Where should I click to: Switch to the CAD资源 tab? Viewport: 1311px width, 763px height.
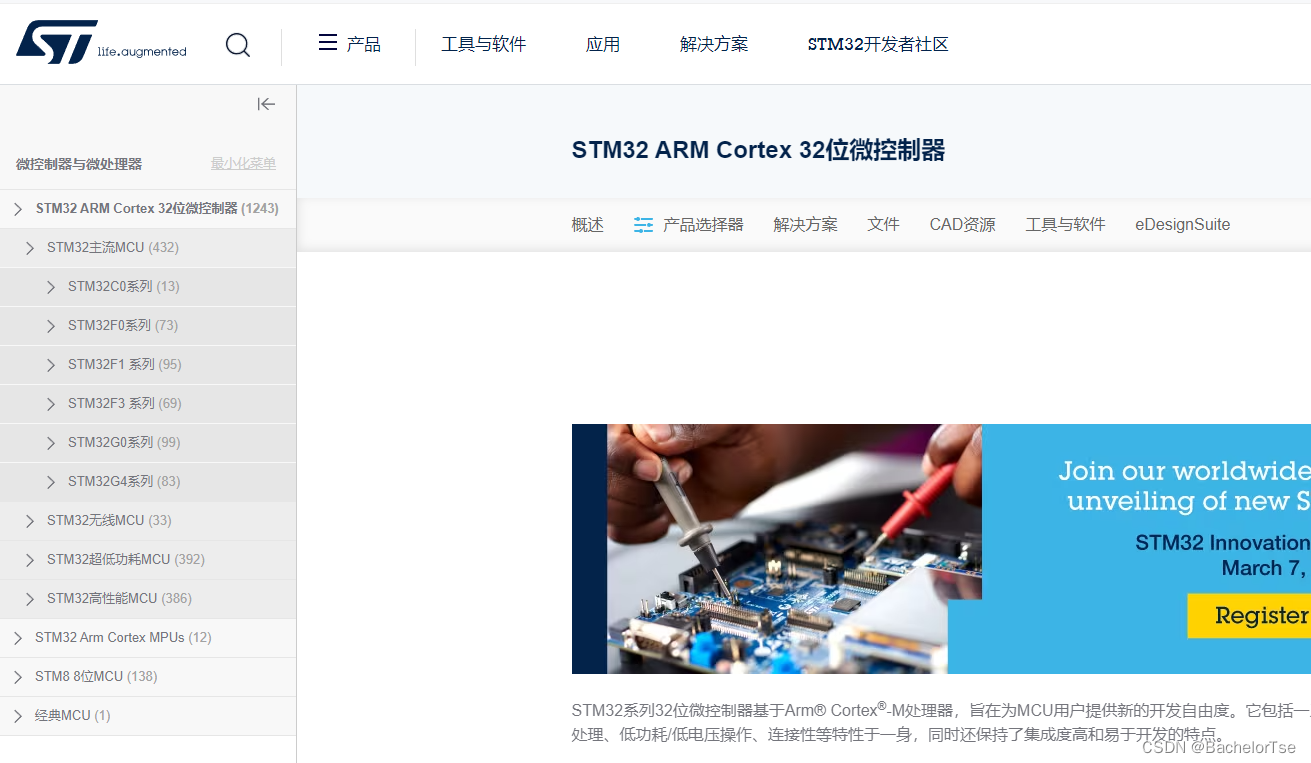(963, 224)
